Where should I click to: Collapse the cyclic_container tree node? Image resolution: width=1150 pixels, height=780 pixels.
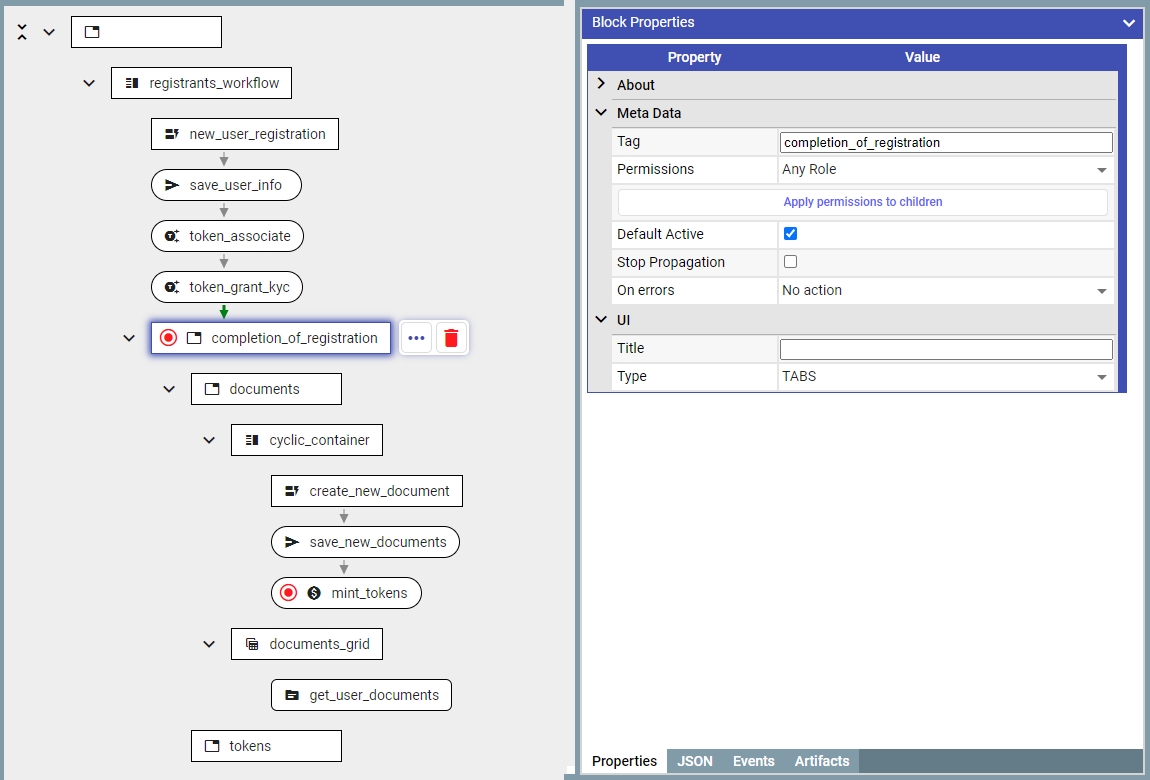[209, 440]
